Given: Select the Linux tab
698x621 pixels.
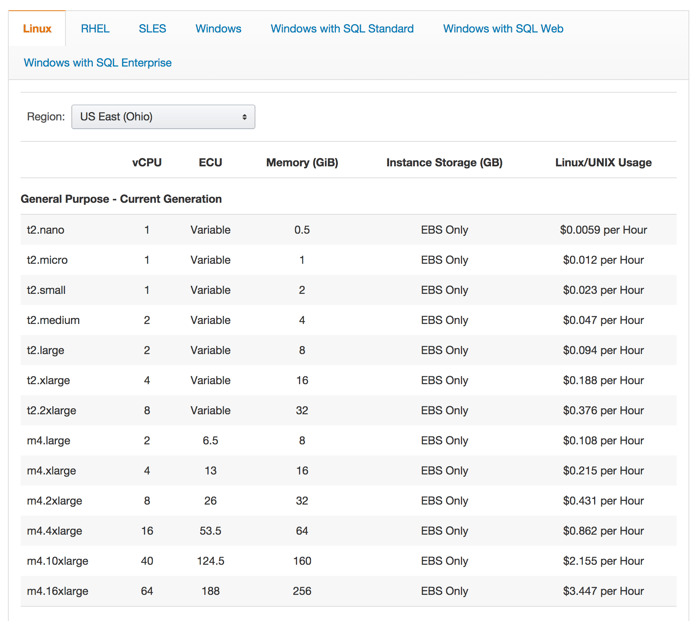Looking at the screenshot, I should (37, 28).
